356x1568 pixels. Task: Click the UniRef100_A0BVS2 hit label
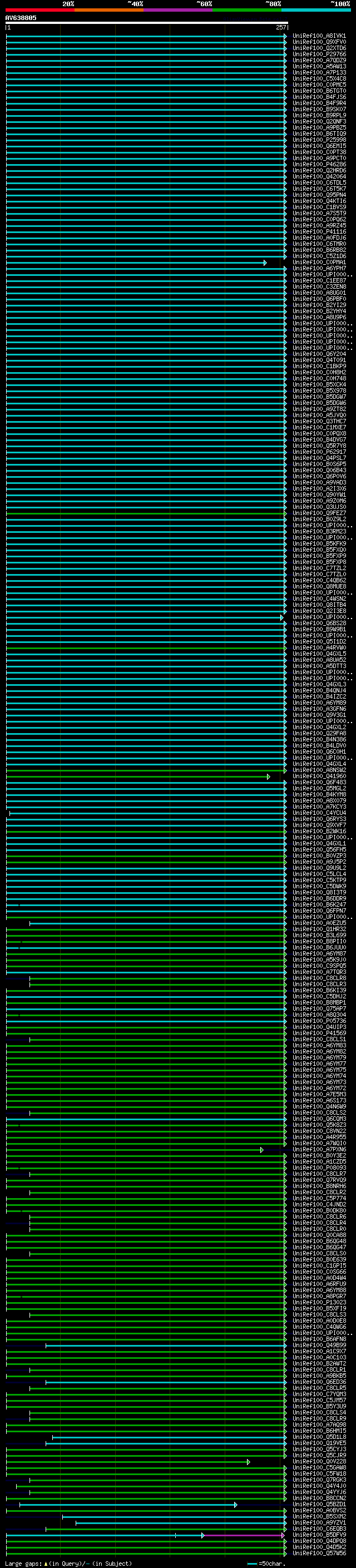click(319, 1510)
